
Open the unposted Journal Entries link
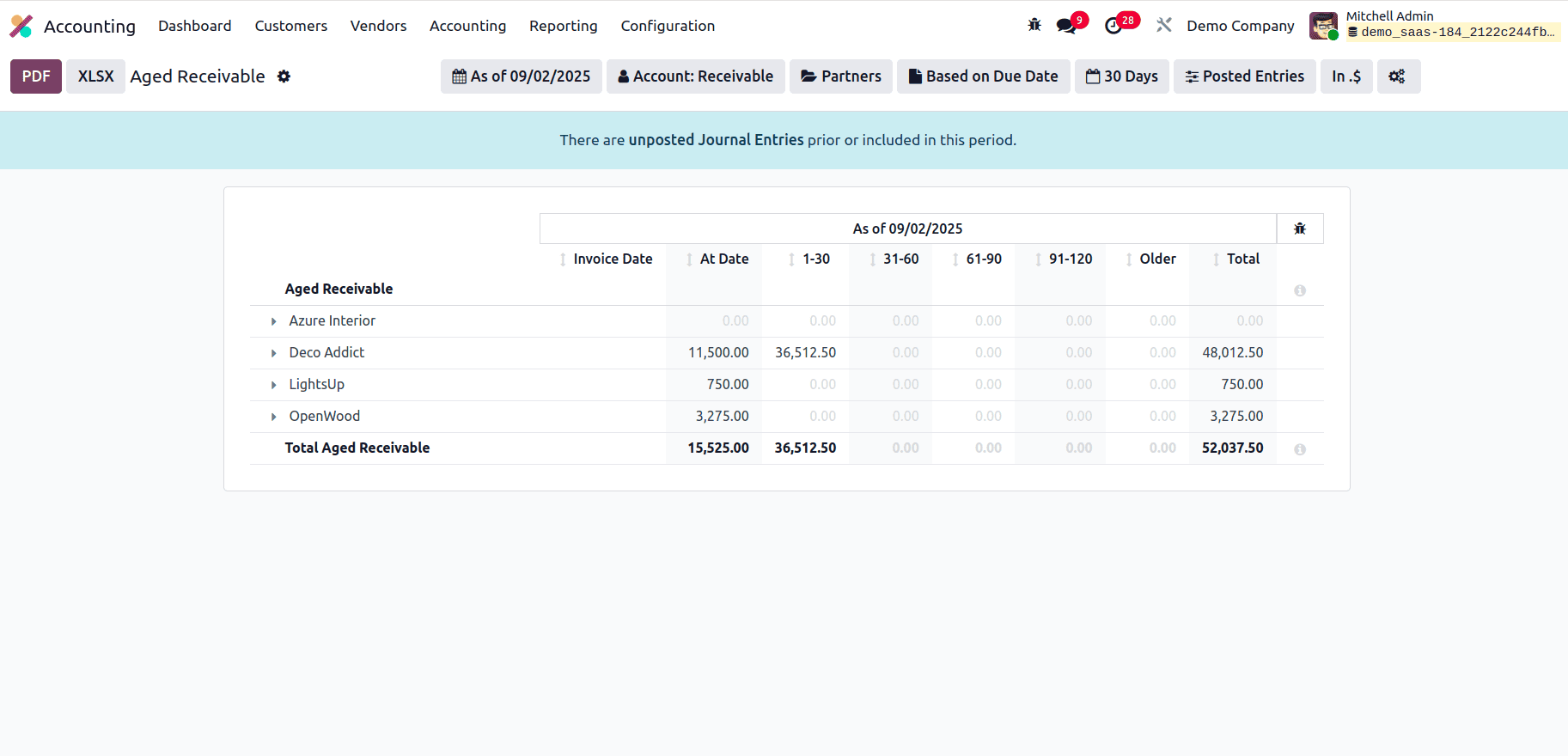pos(717,140)
